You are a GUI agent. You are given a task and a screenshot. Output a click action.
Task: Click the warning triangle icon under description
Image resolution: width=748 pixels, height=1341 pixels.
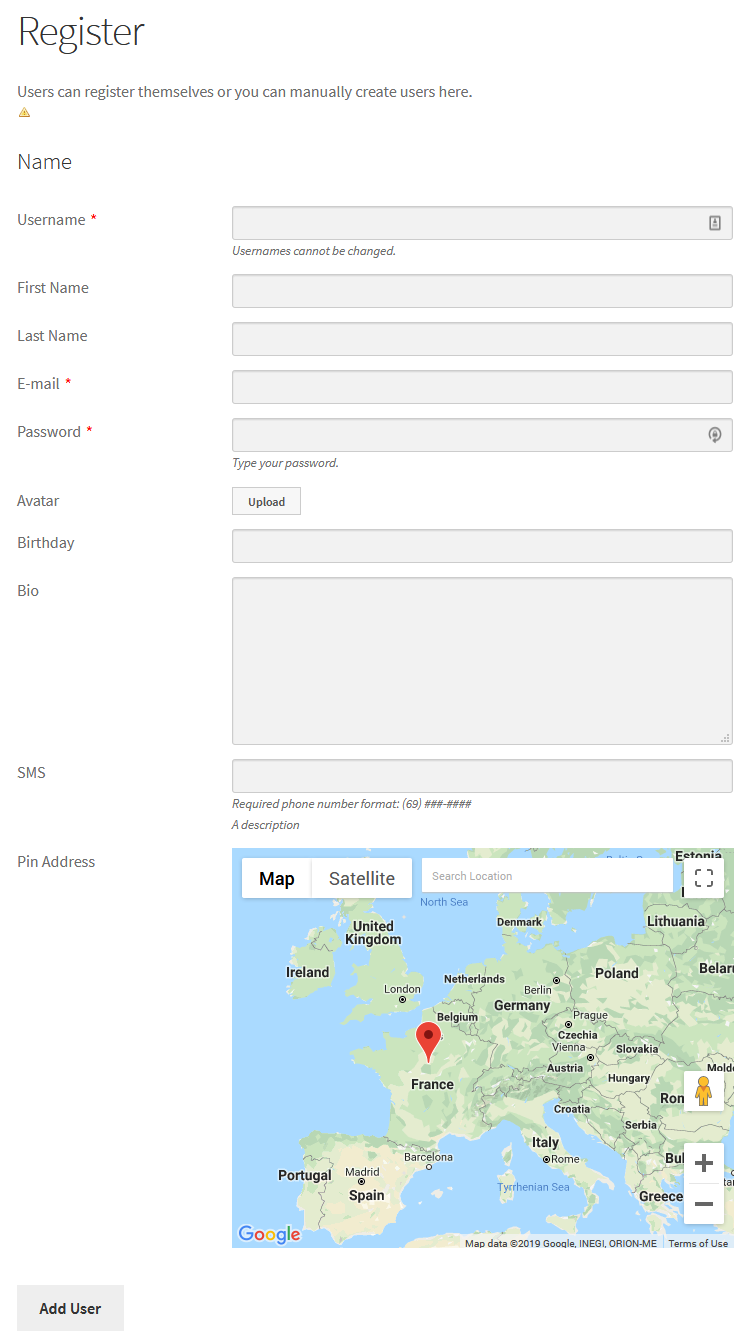pos(24,112)
